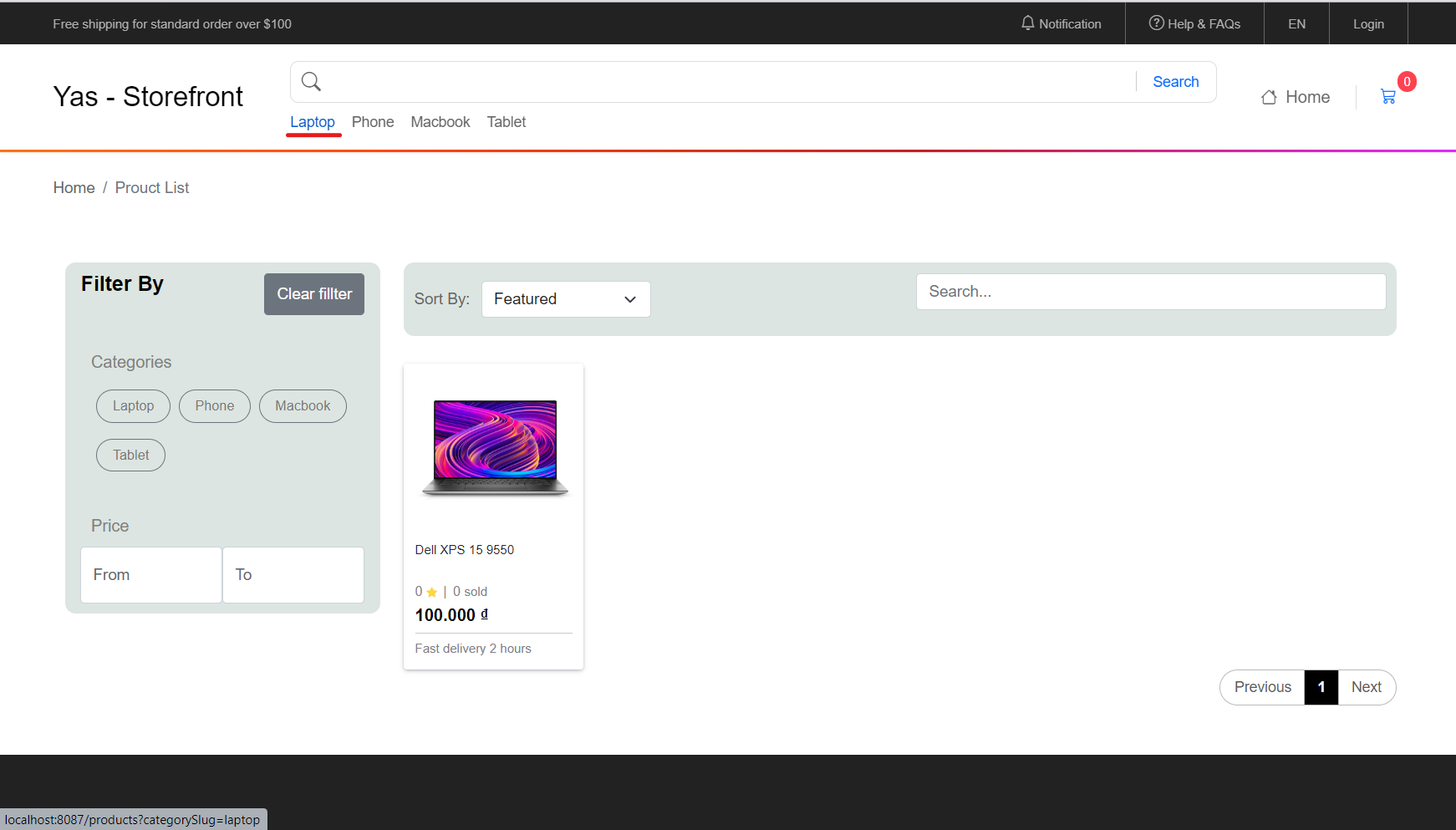The width and height of the screenshot is (1456, 830).
Task: Toggle the Tablet category filter chip
Action: pyautogui.click(x=130, y=455)
